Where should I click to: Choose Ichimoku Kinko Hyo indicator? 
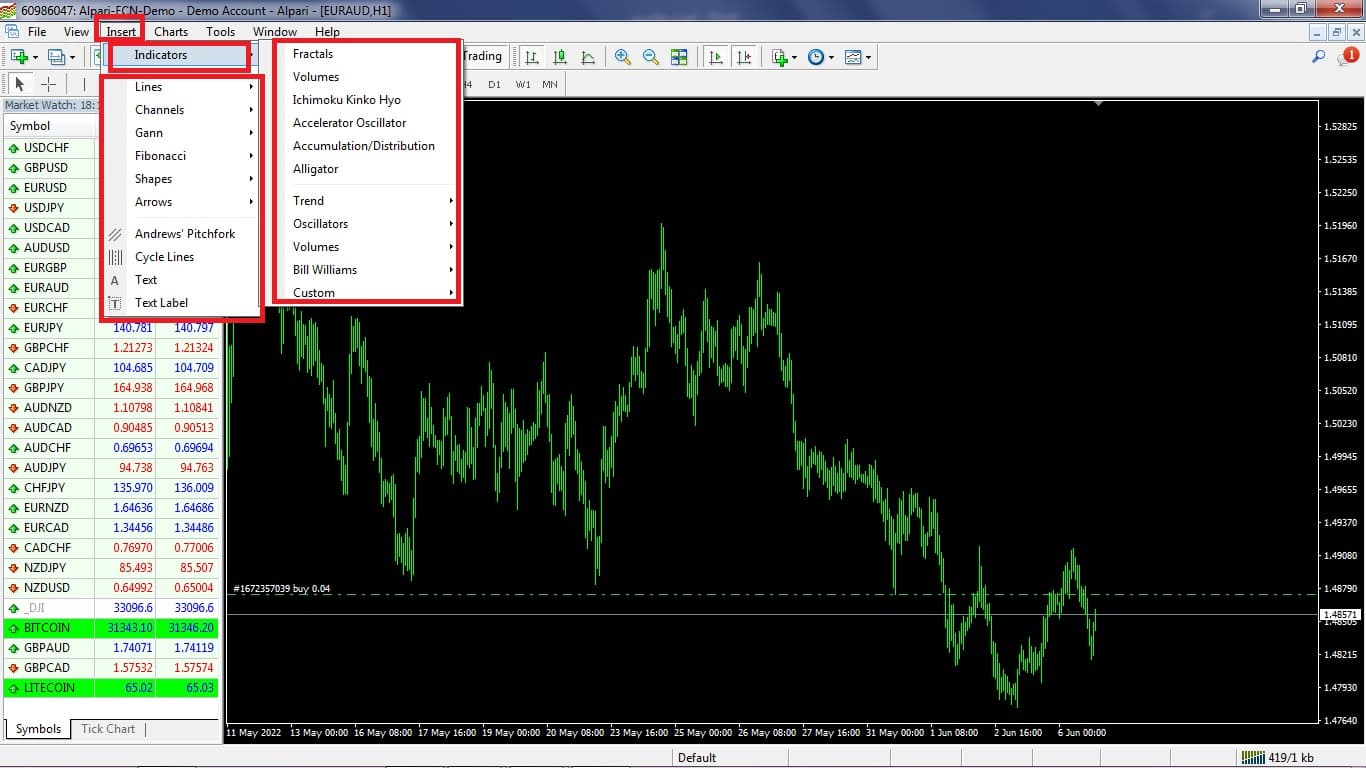(347, 100)
